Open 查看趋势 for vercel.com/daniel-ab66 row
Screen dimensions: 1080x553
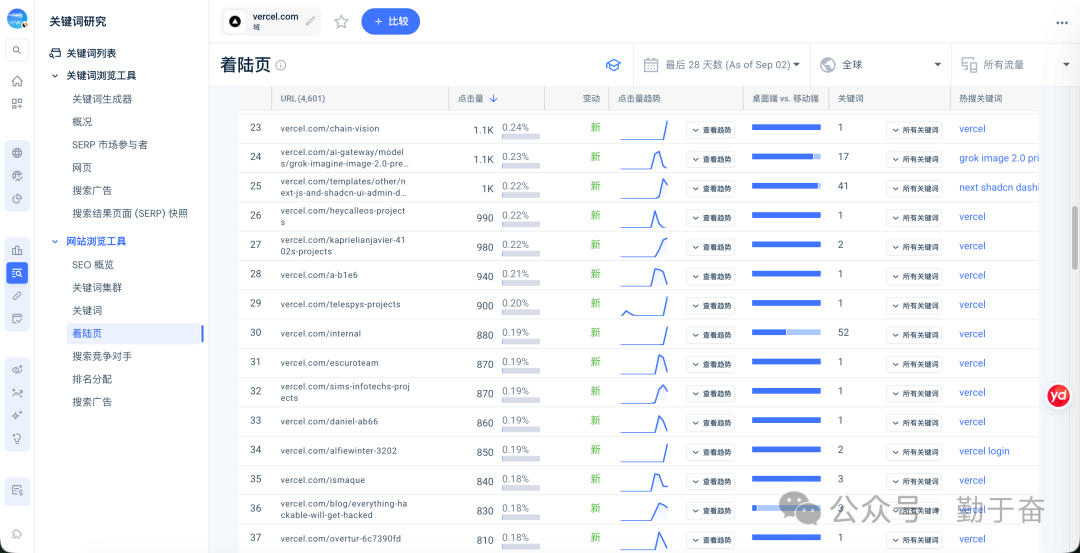tap(710, 423)
